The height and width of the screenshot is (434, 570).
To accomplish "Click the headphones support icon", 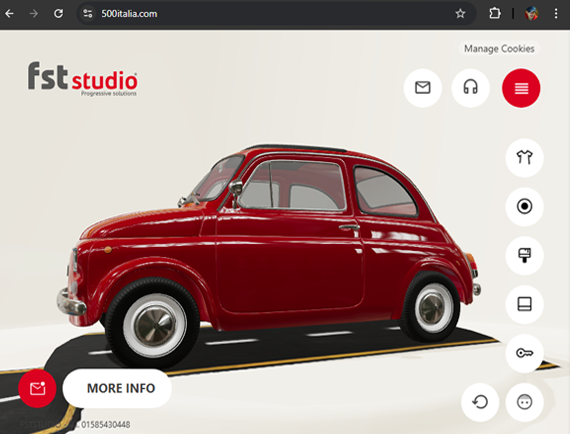I will 470,88.
